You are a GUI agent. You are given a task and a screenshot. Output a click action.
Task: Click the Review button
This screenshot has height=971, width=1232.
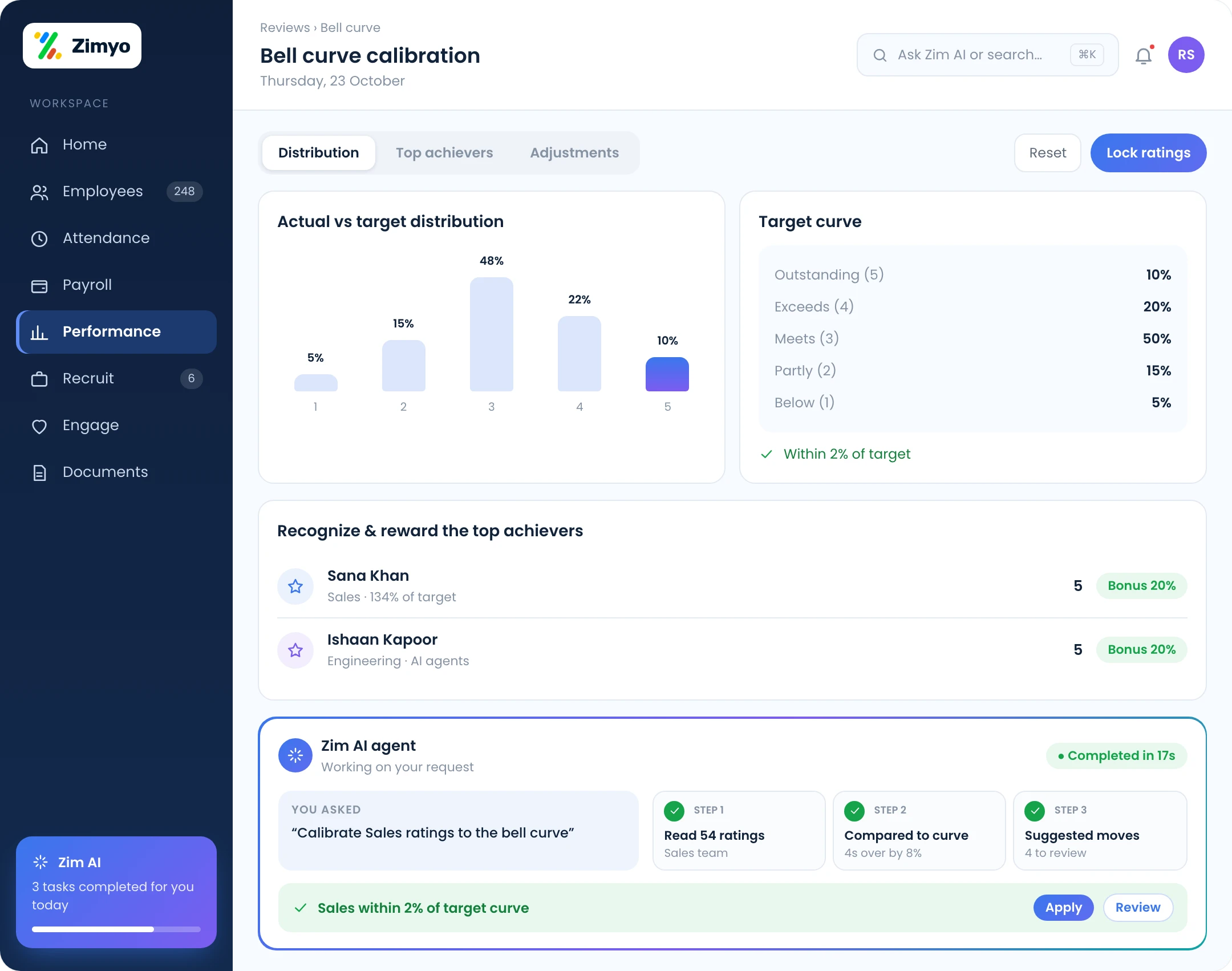click(1138, 908)
